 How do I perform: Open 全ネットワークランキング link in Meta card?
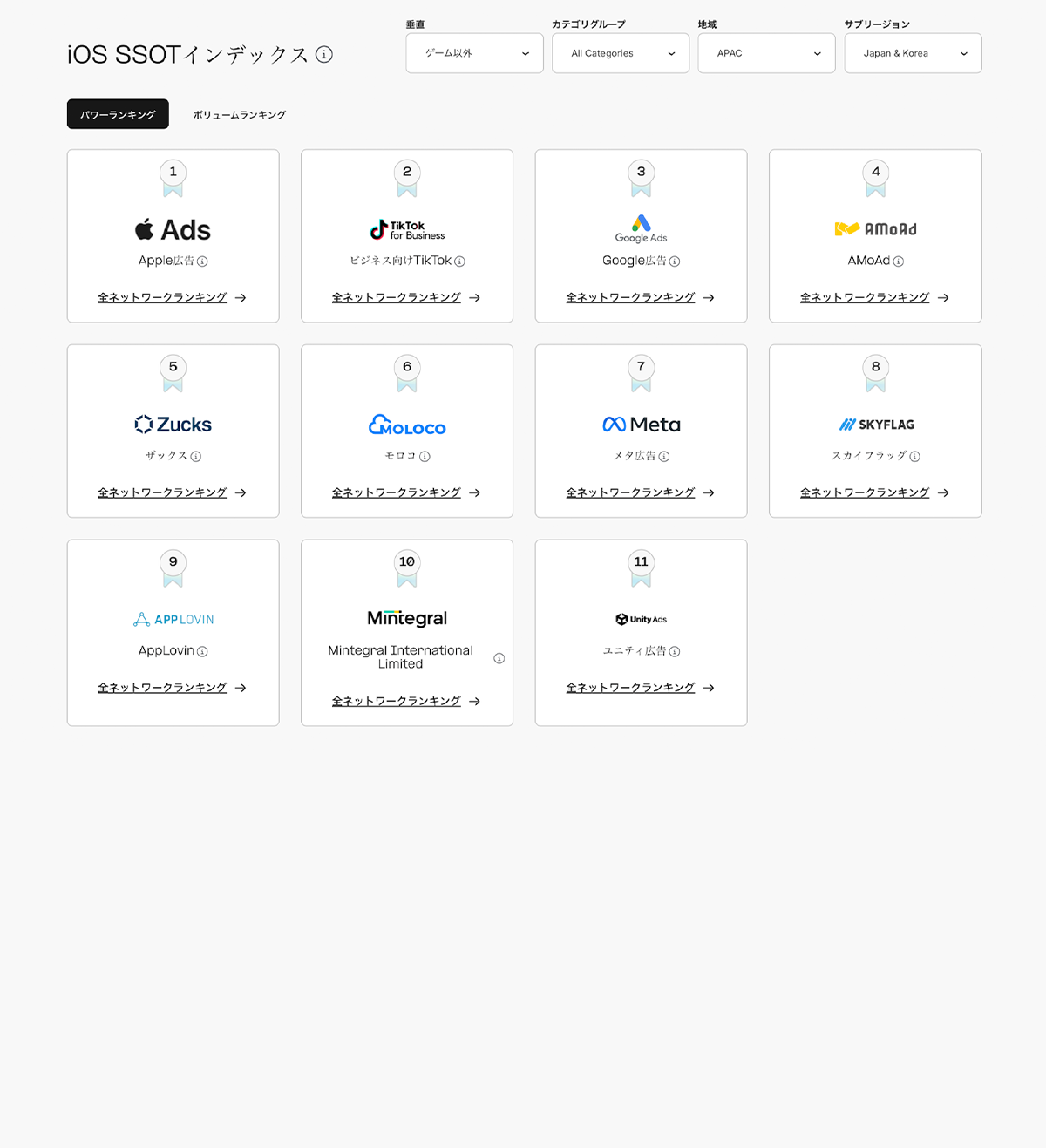coord(630,493)
